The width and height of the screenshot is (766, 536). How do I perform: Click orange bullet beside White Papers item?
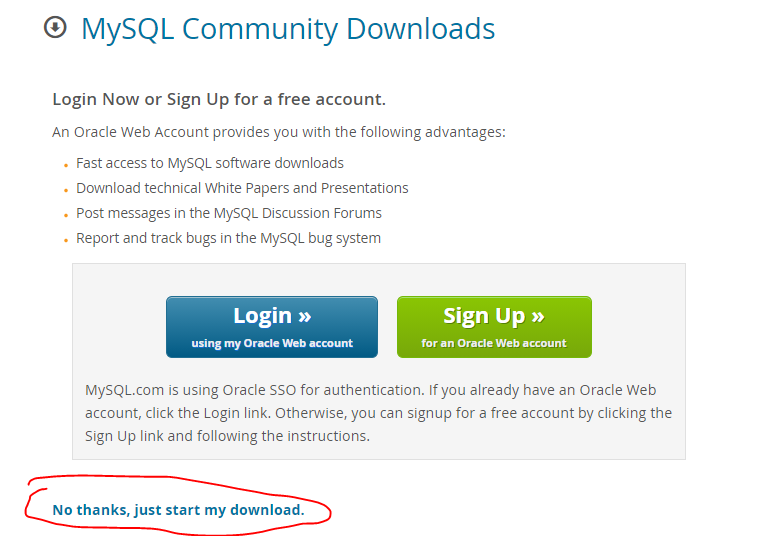(x=66, y=191)
